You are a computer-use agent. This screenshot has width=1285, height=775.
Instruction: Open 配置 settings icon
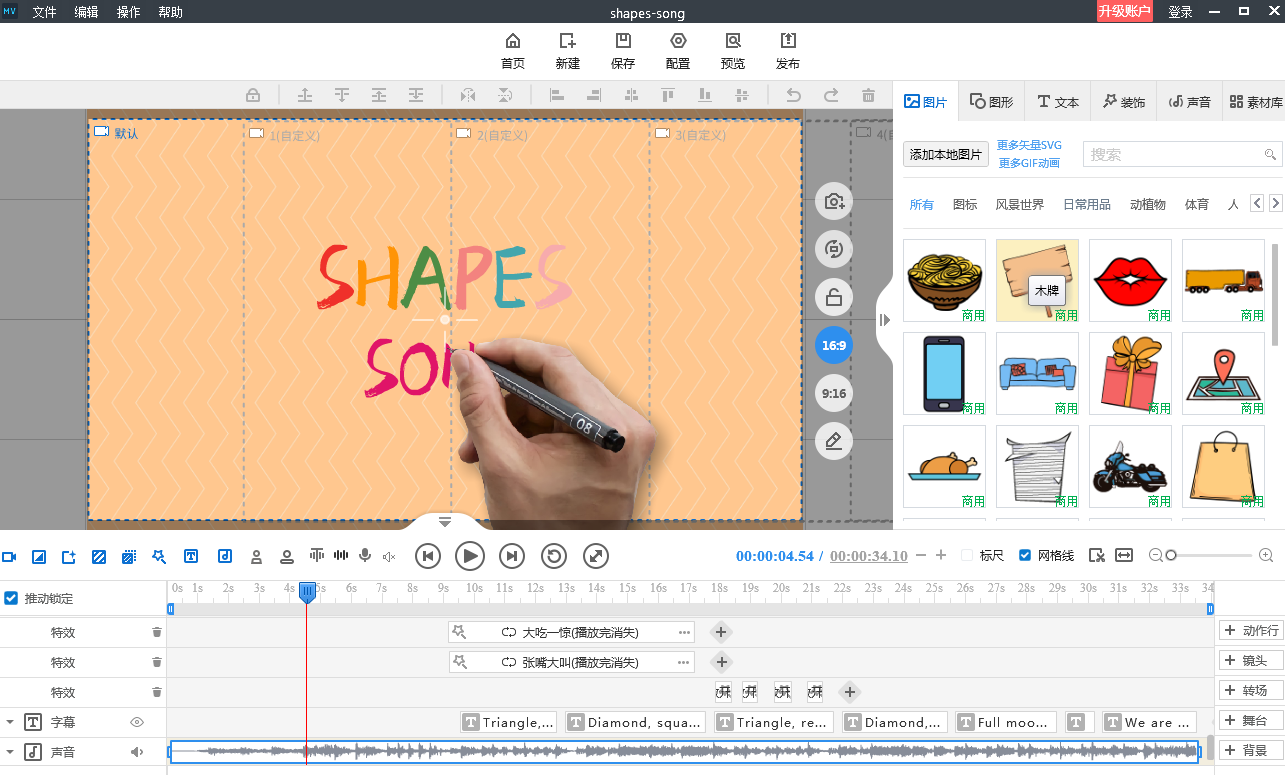pos(678,41)
